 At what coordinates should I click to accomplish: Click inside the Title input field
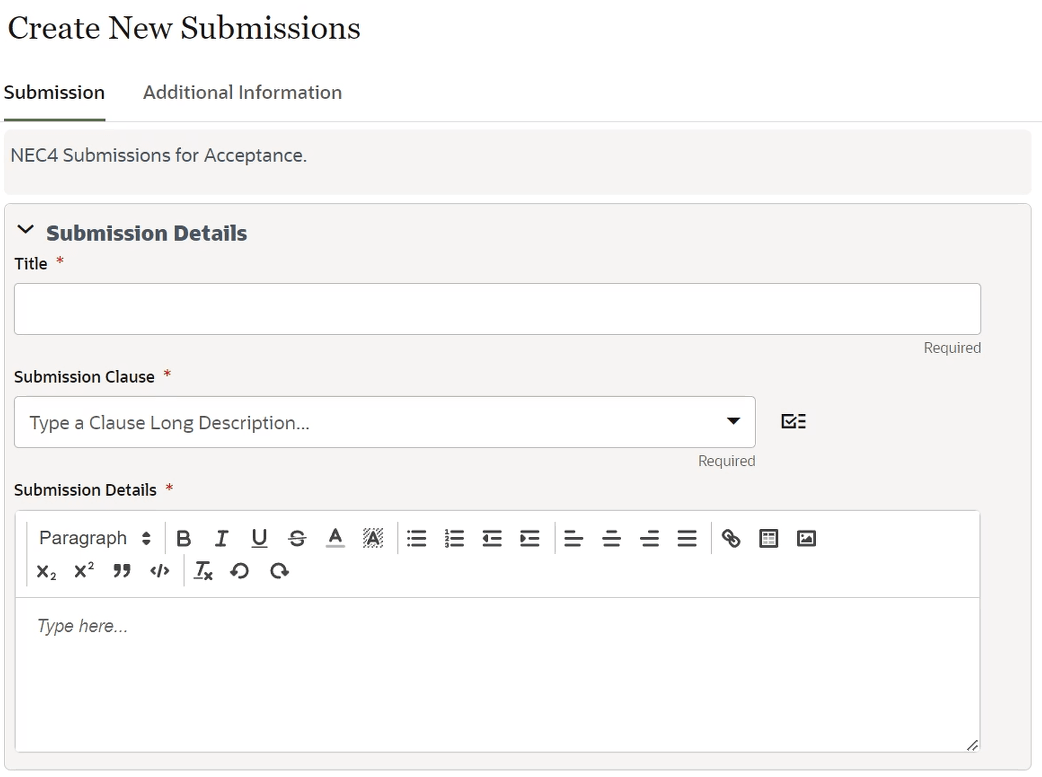pos(497,308)
